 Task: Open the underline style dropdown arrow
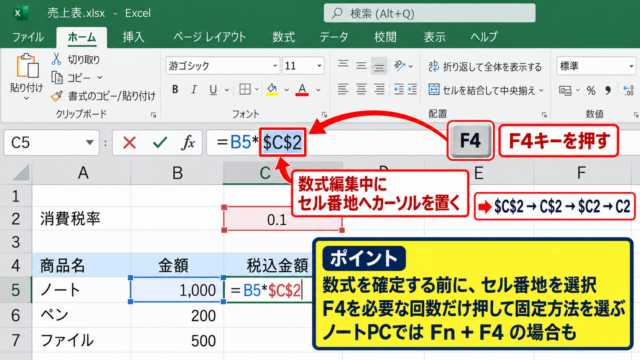point(227,90)
